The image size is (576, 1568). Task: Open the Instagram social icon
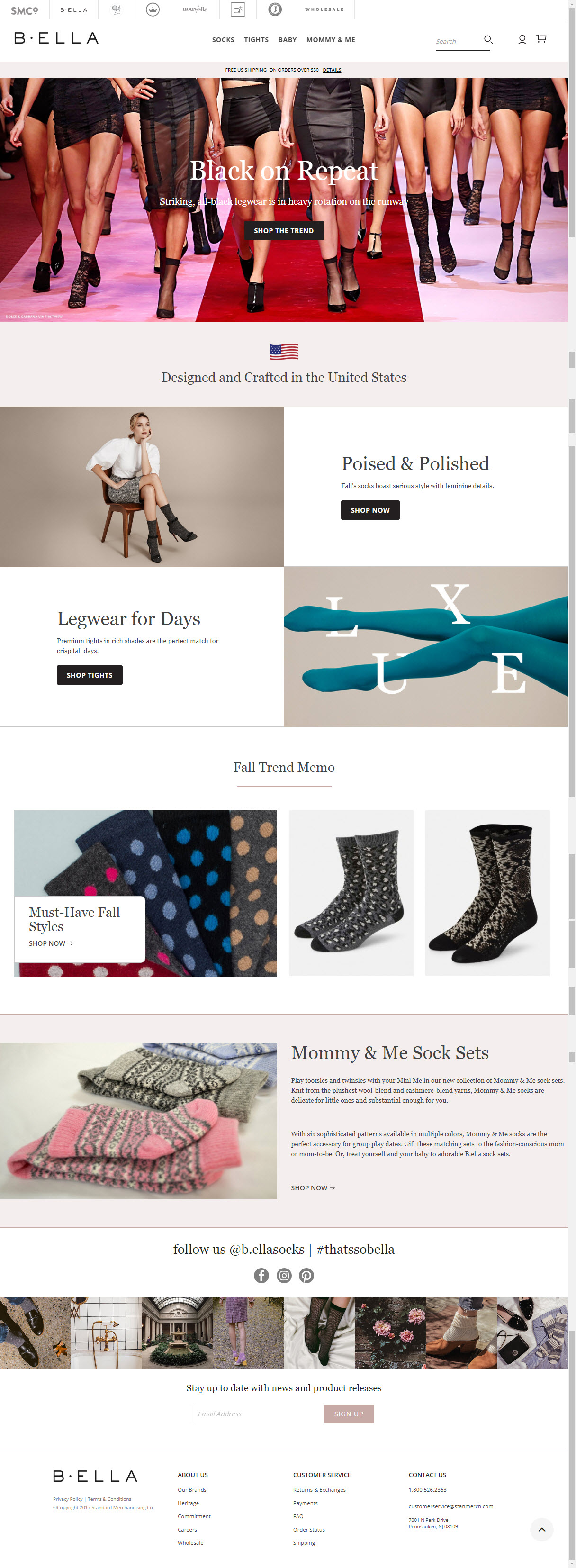284,1275
